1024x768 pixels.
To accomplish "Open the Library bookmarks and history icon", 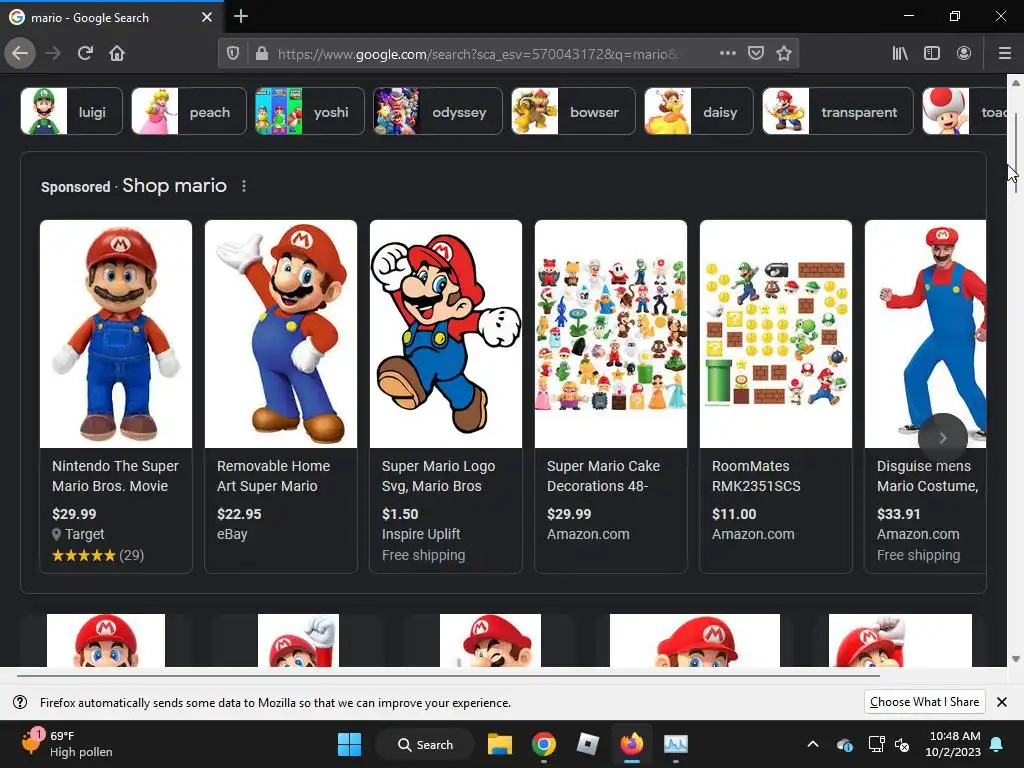I will pyautogui.click(x=900, y=53).
